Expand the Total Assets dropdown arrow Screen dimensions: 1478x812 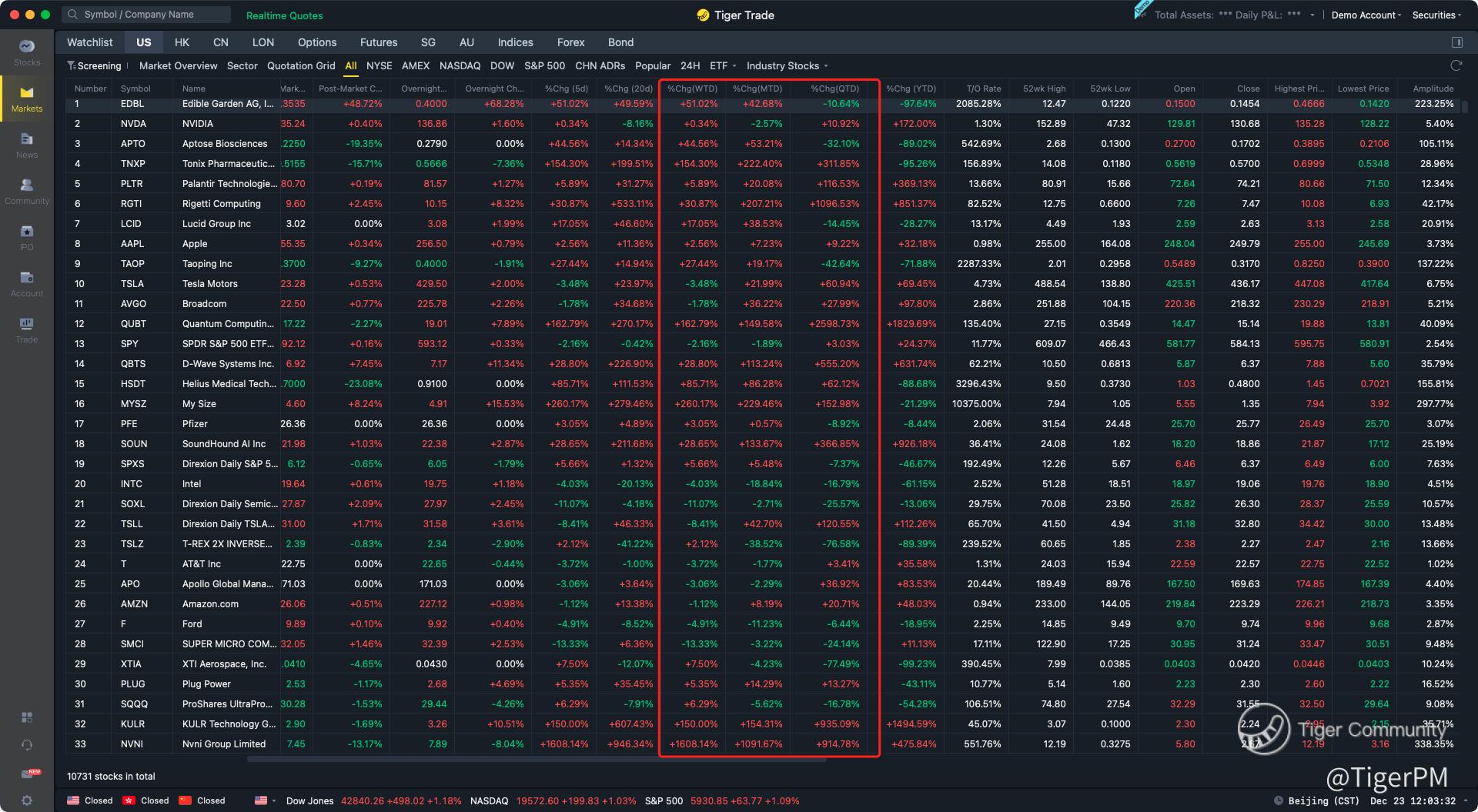(1312, 15)
